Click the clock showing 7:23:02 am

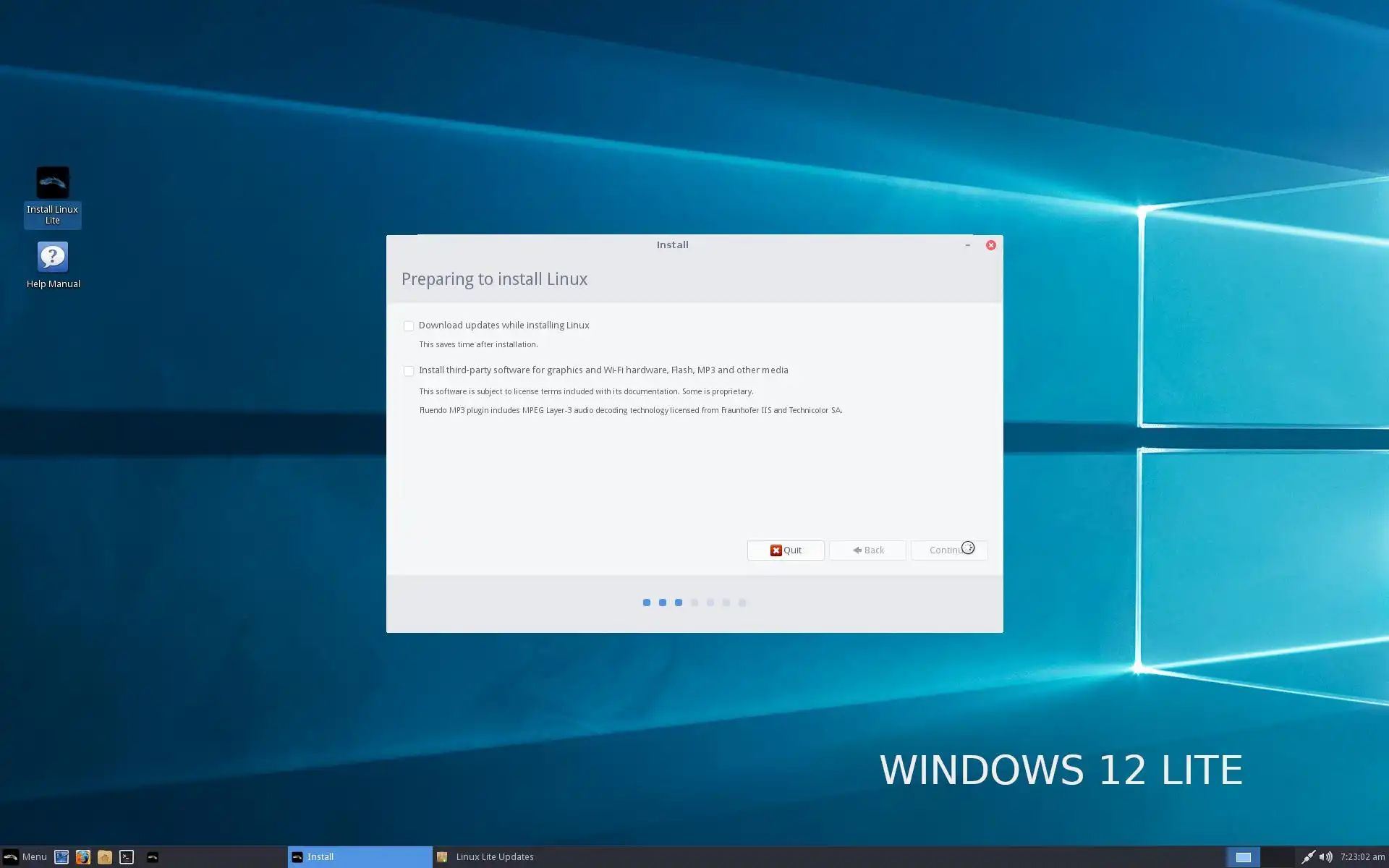pyautogui.click(x=1362, y=857)
